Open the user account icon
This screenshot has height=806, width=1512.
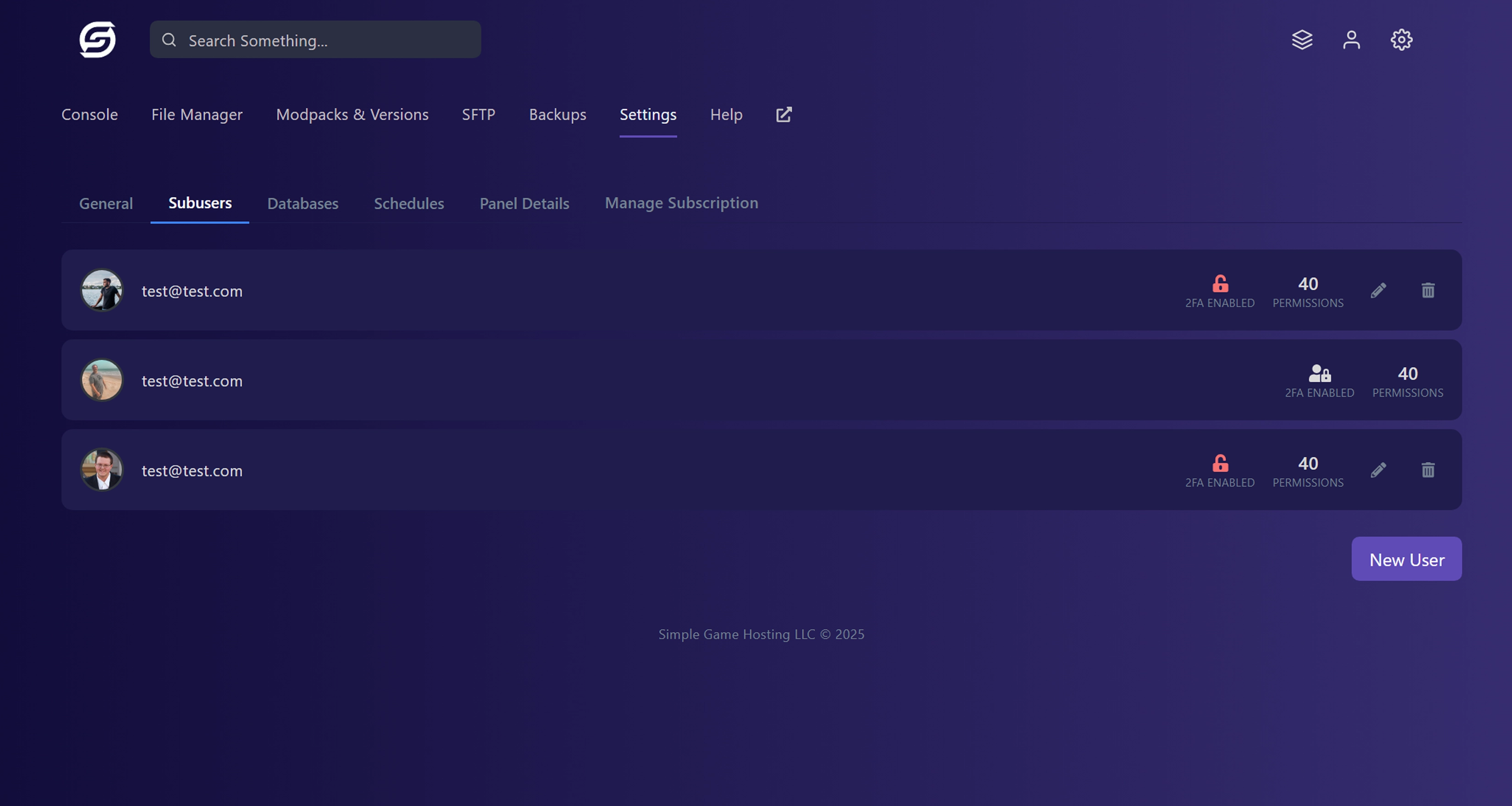(x=1351, y=39)
